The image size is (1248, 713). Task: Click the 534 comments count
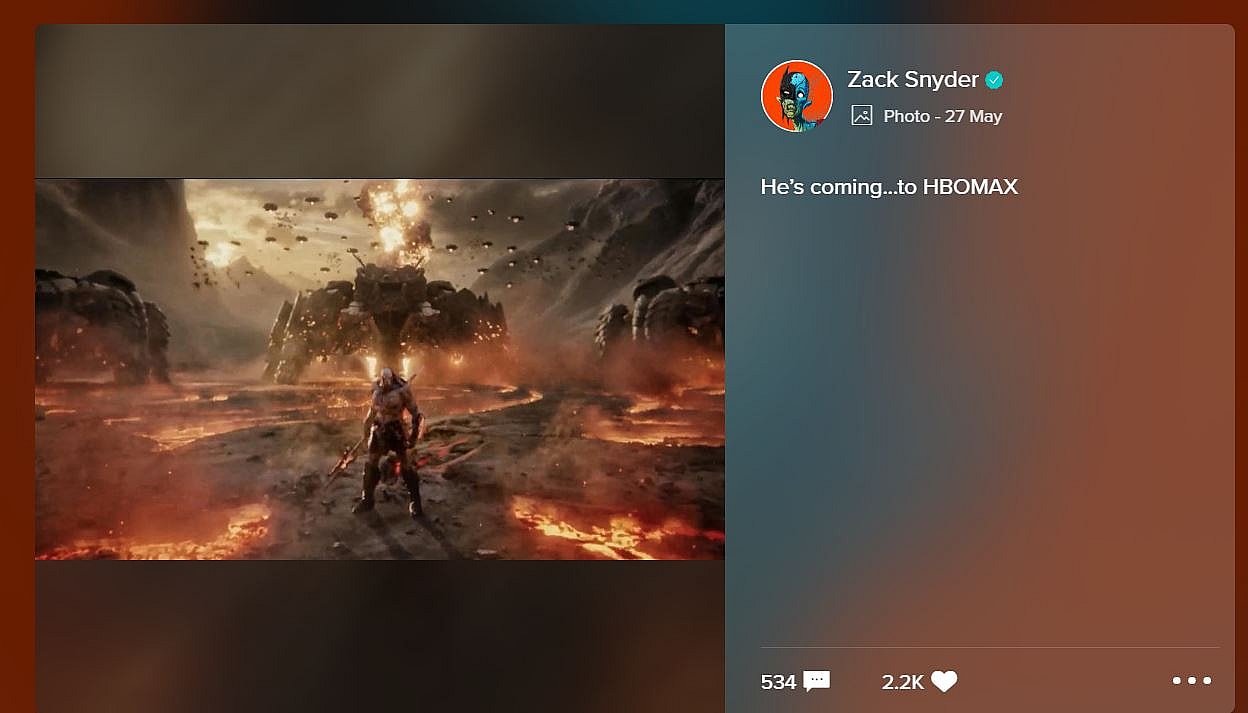778,682
